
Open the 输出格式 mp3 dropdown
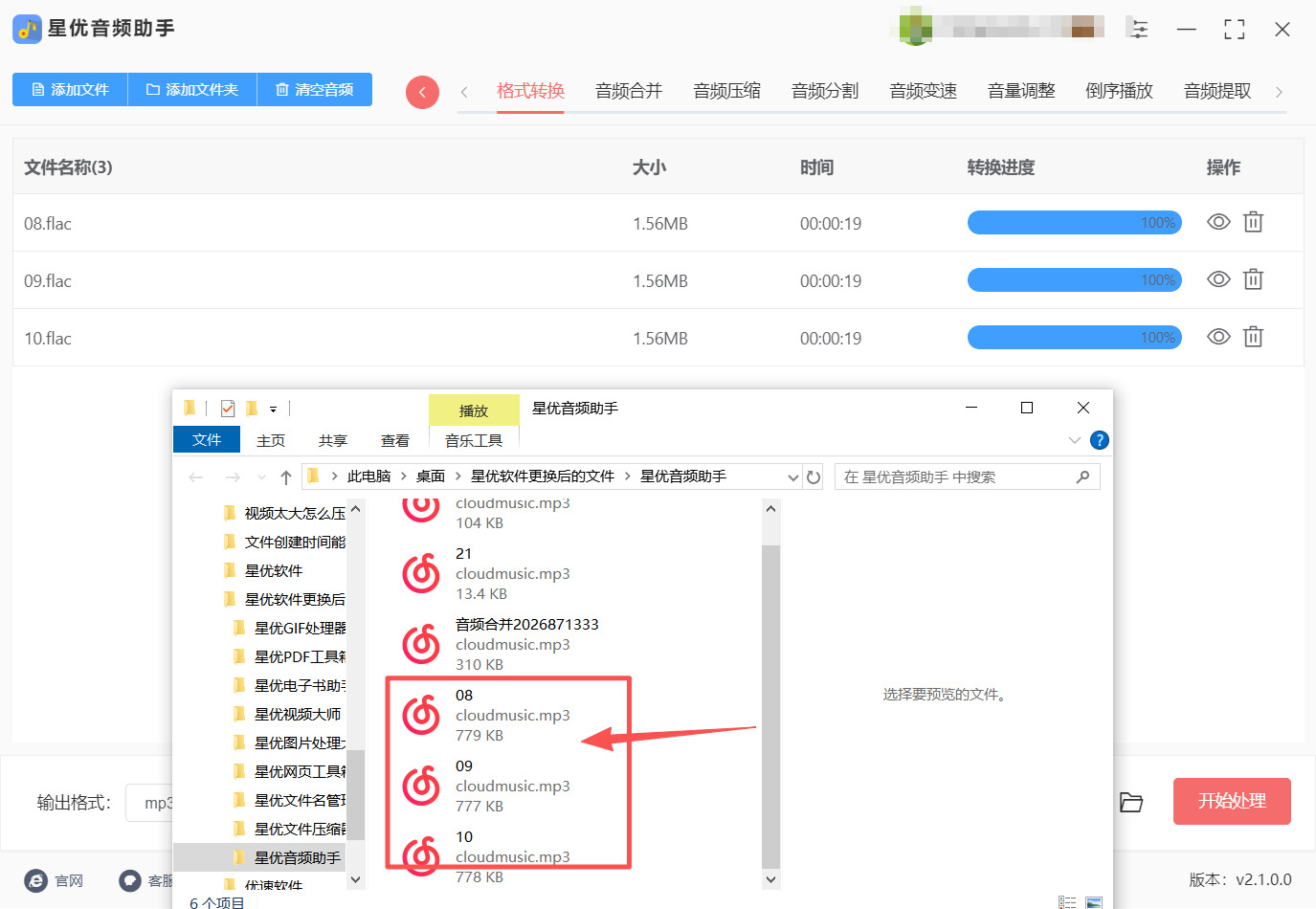150,803
